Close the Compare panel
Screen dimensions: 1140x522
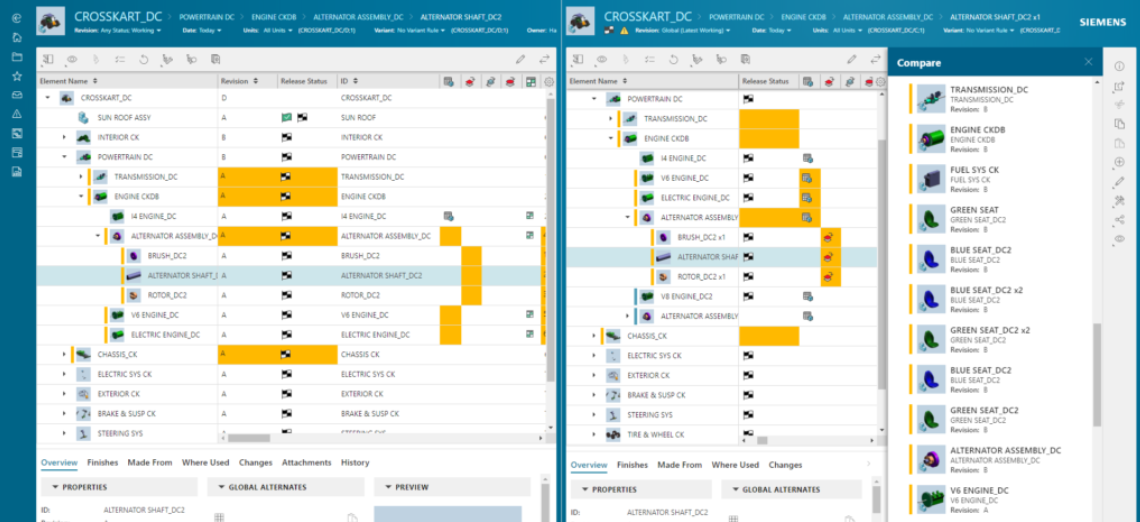(x=1088, y=62)
